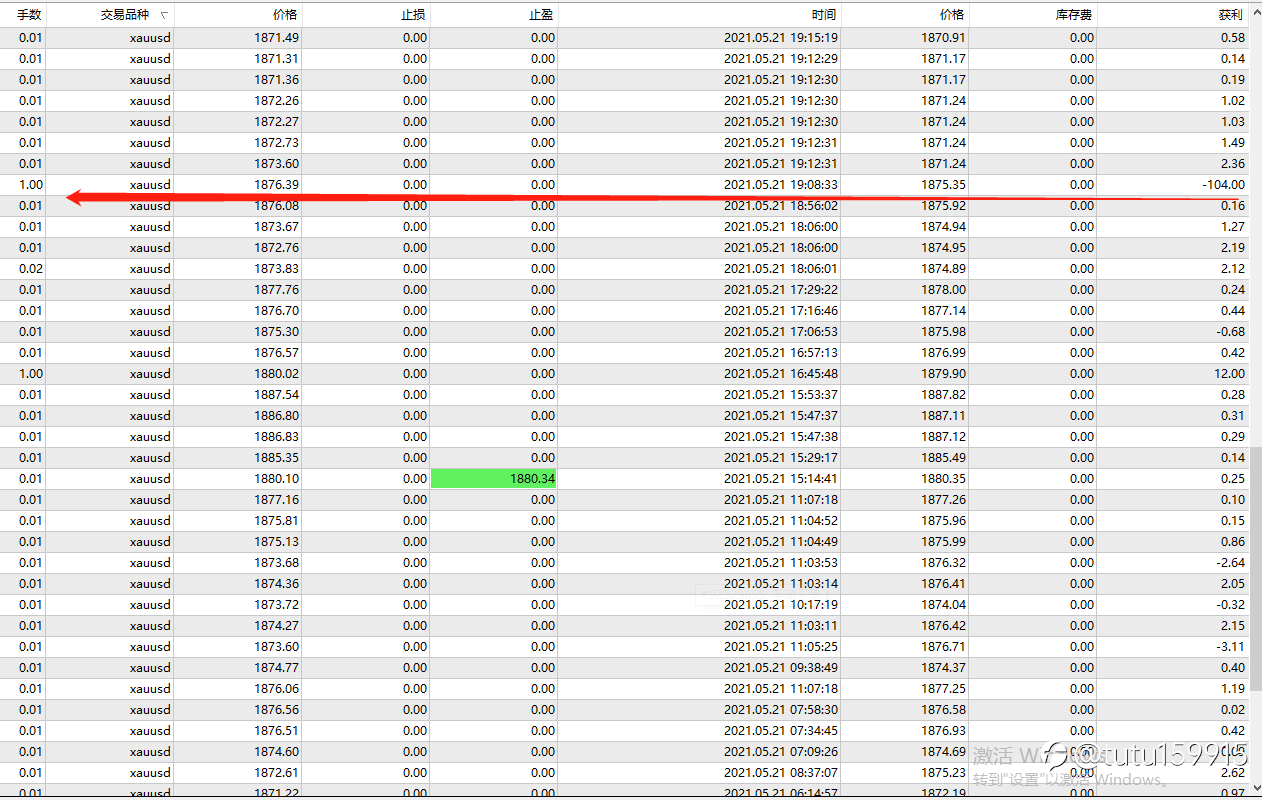The height and width of the screenshot is (800, 1262).
Task: Select the open price 1875.13
Action: coord(277,542)
